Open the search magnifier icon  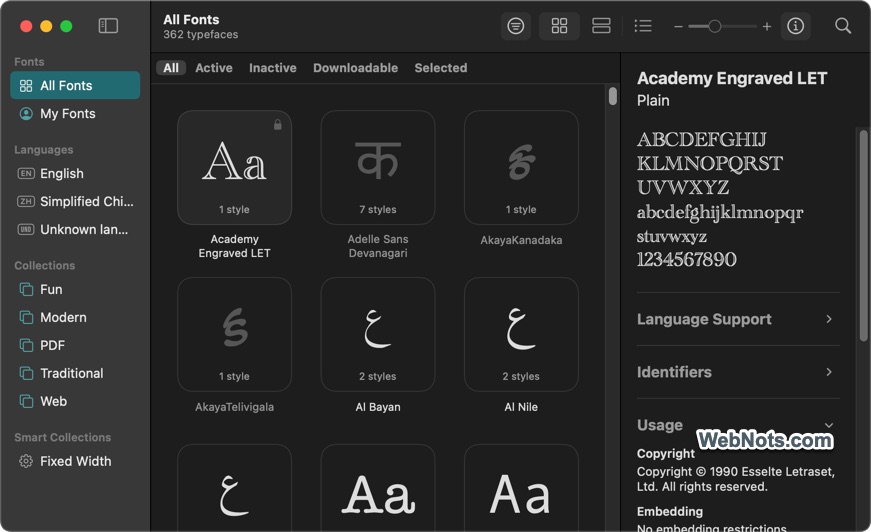click(843, 26)
